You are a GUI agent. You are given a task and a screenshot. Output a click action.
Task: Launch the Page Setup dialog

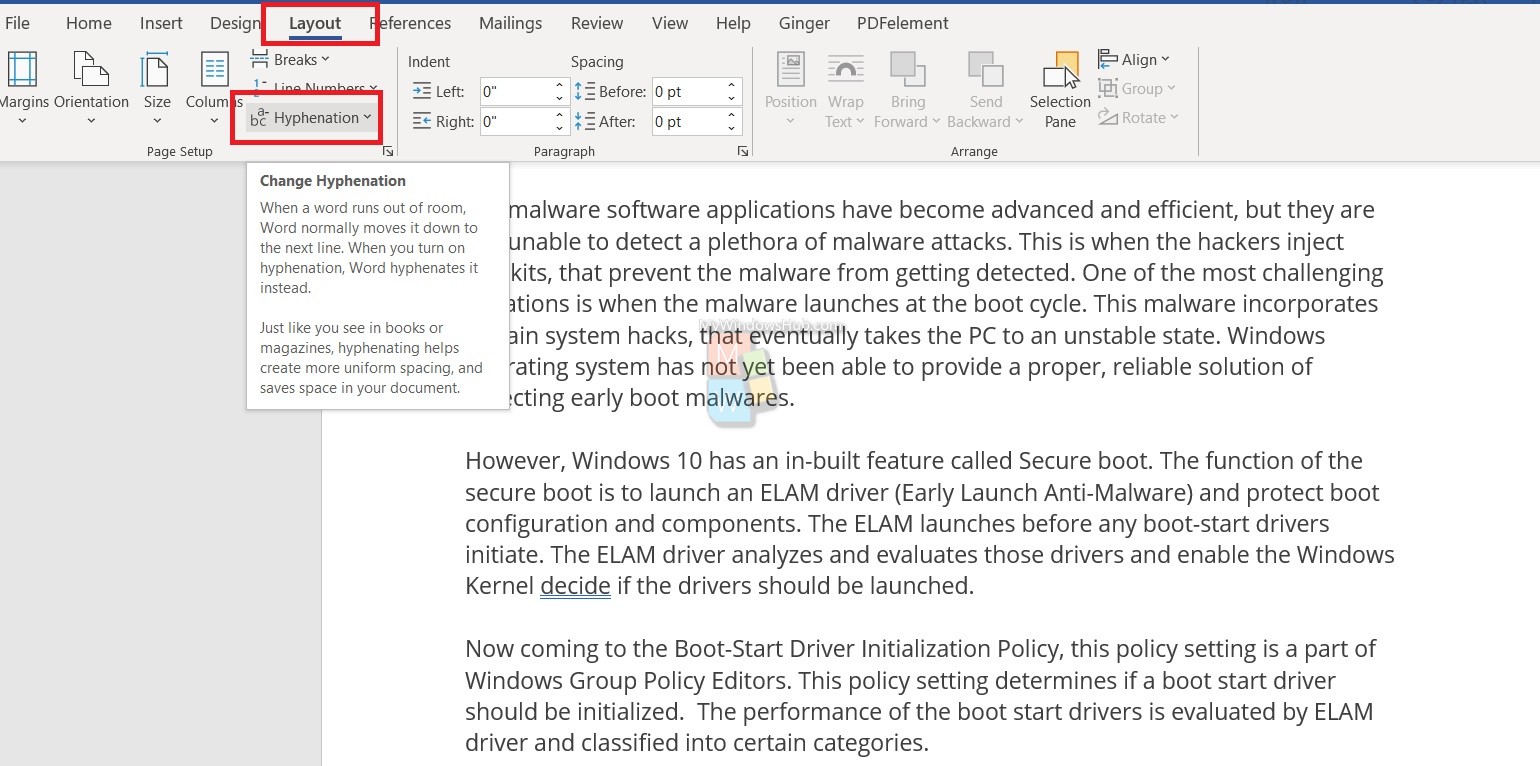[388, 152]
